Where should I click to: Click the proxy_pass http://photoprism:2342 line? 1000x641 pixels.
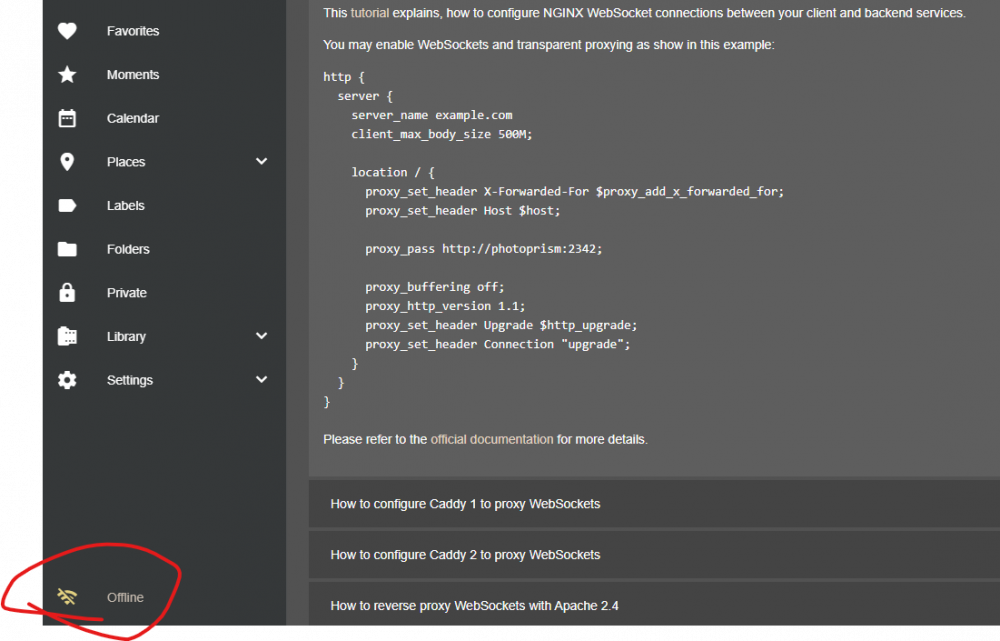pos(483,249)
